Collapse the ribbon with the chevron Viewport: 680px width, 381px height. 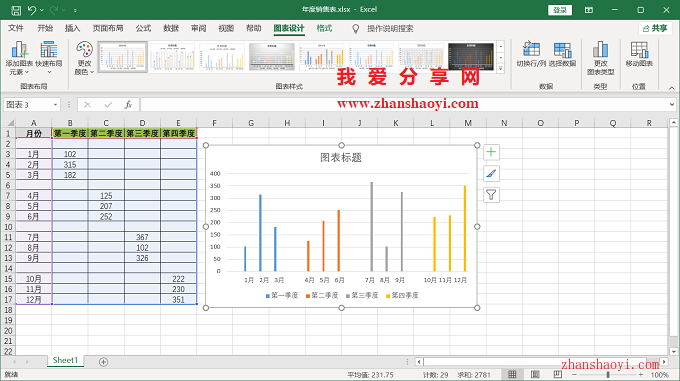[x=671, y=88]
